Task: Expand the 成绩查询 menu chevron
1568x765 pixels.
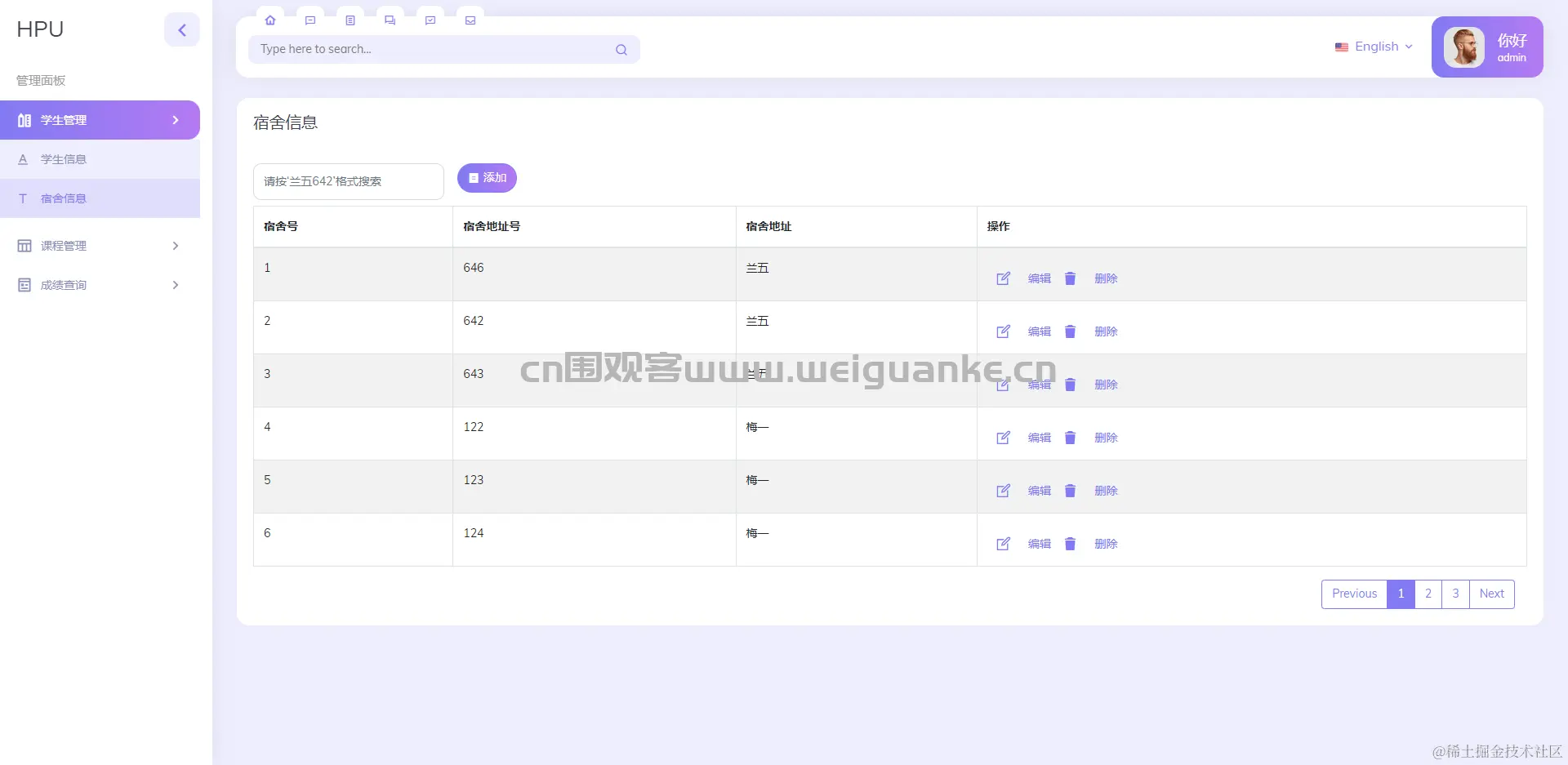Action: (176, 285)
